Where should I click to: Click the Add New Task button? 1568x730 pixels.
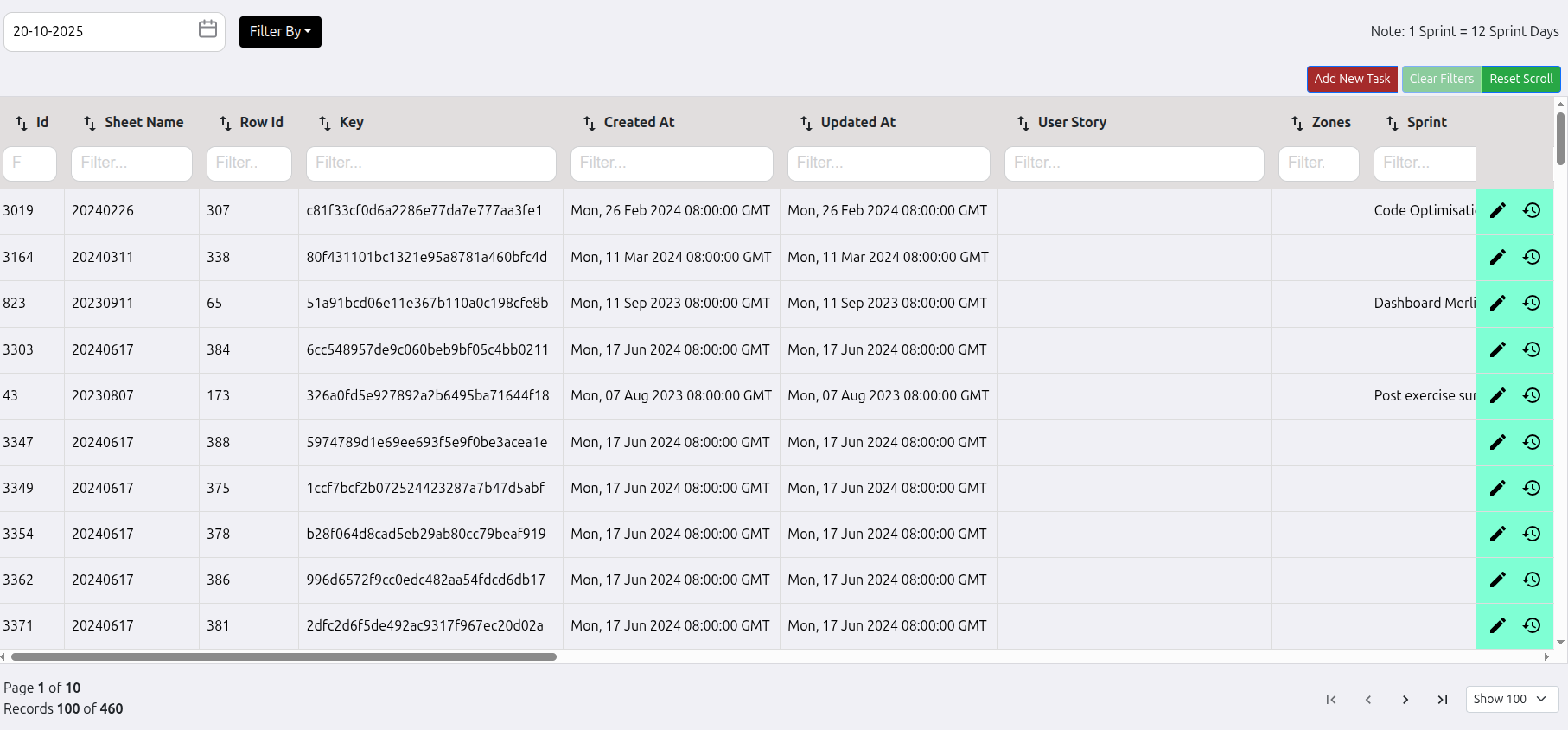click(x=1352, y=79)
